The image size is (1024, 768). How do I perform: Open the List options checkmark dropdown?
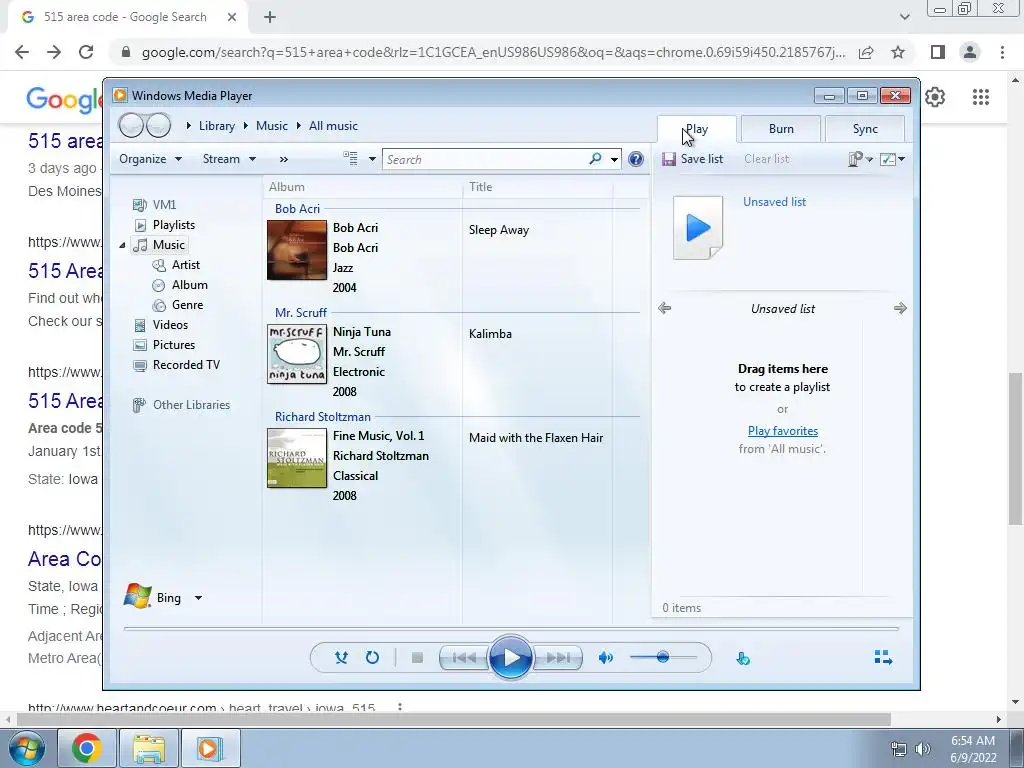[892, 159]
